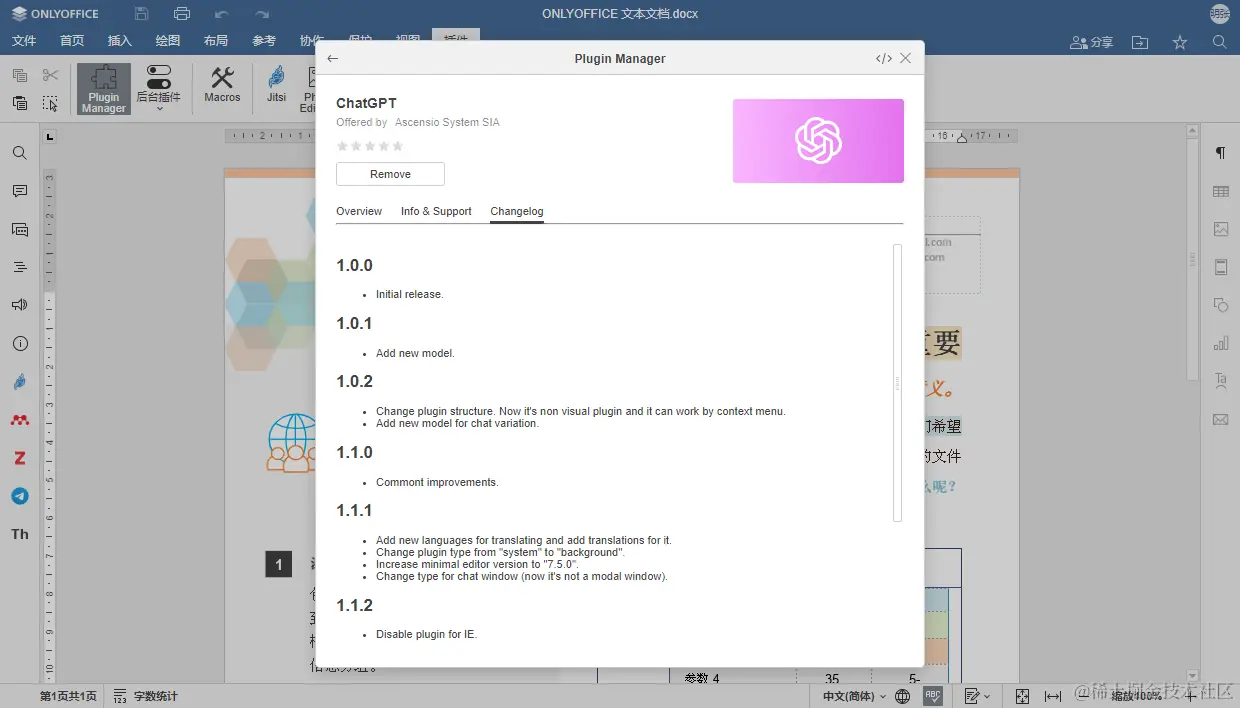The image size is (1240, 708).
Task: Open the About info icon
Action: point(20,343)
